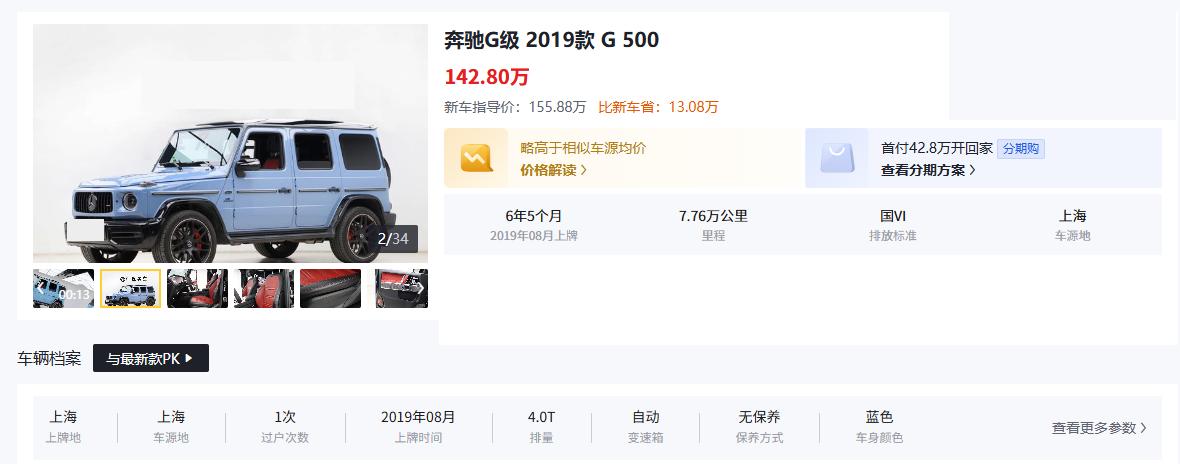View the red door panel thumbnail

[402, 289]
